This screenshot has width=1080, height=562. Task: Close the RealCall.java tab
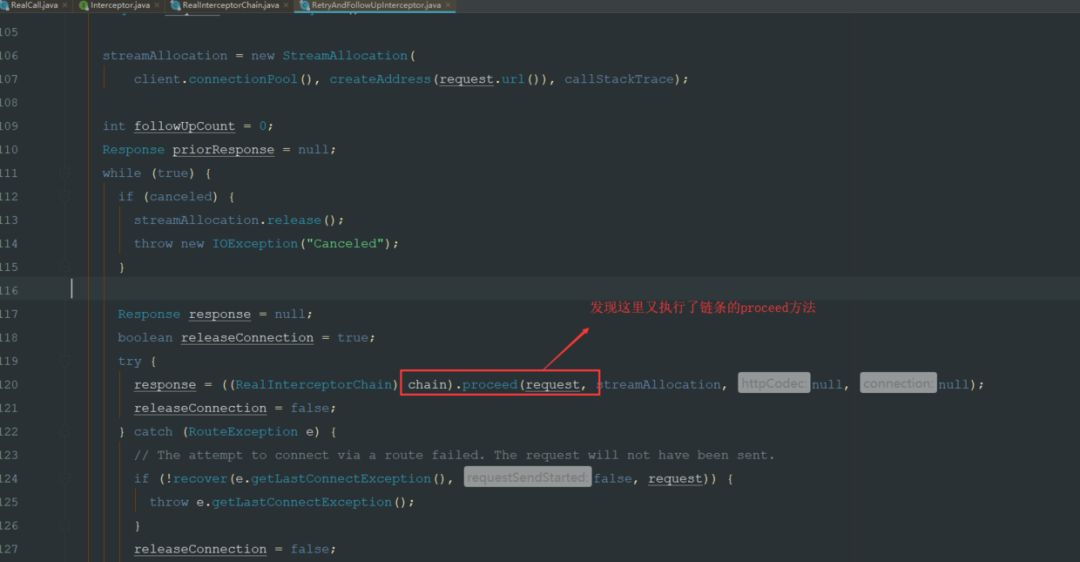point(65,5)
